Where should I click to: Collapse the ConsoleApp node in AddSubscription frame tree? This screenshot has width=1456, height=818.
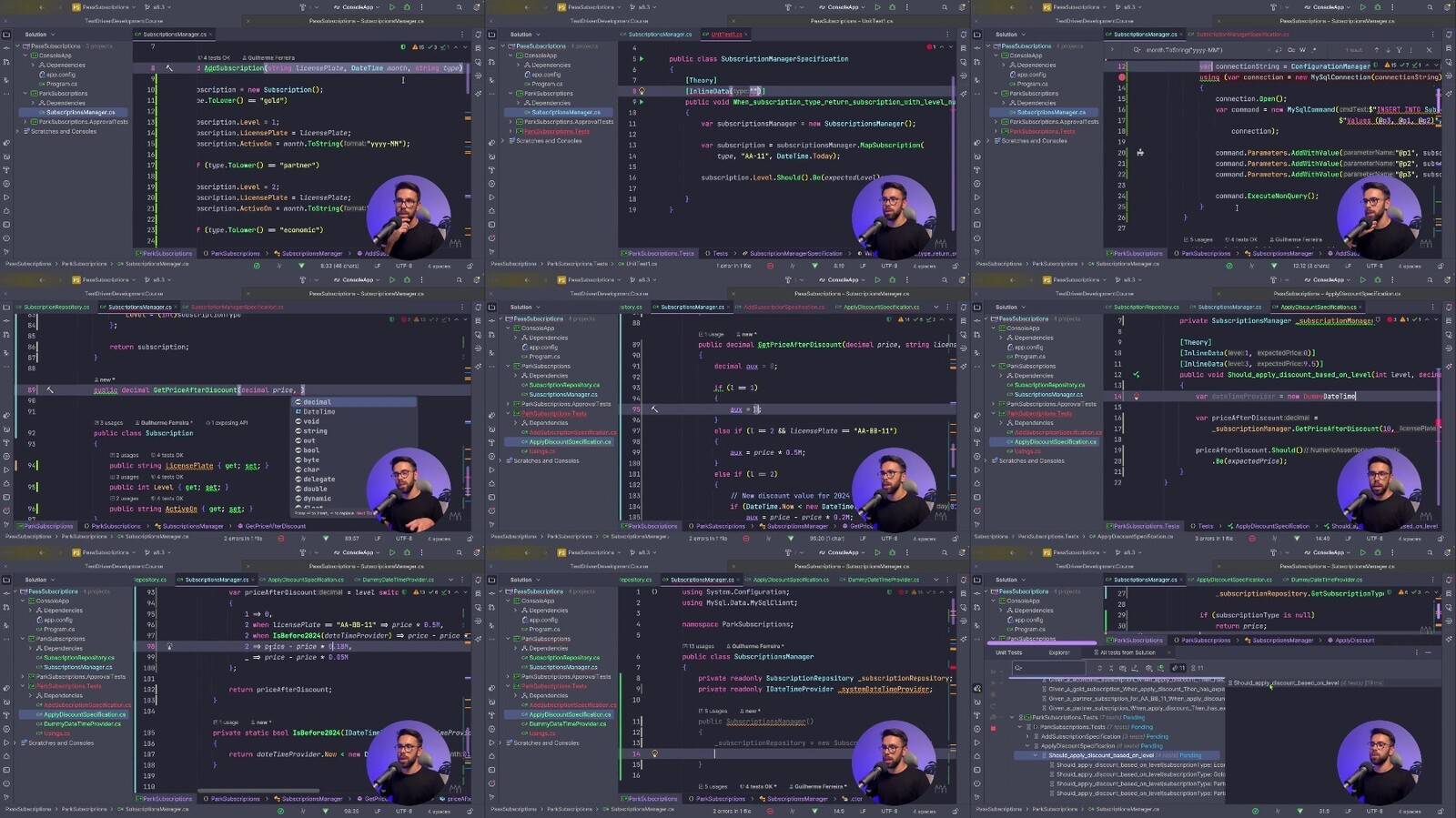point(25,56)
